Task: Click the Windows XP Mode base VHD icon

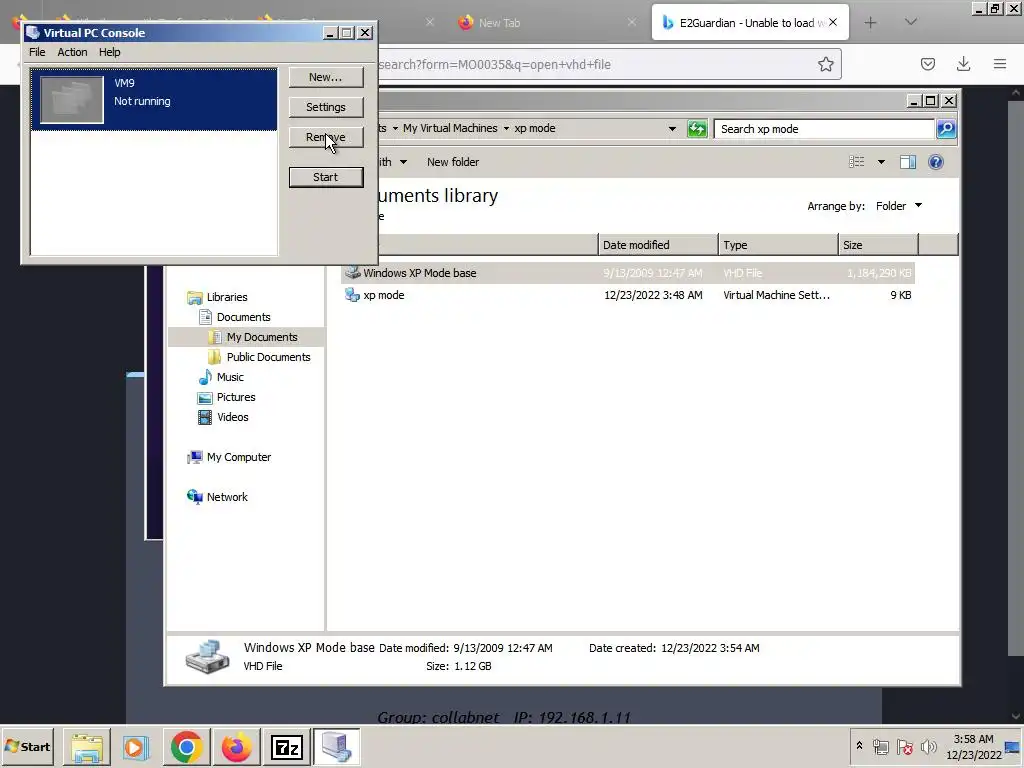Action: [x=353, y=272]
